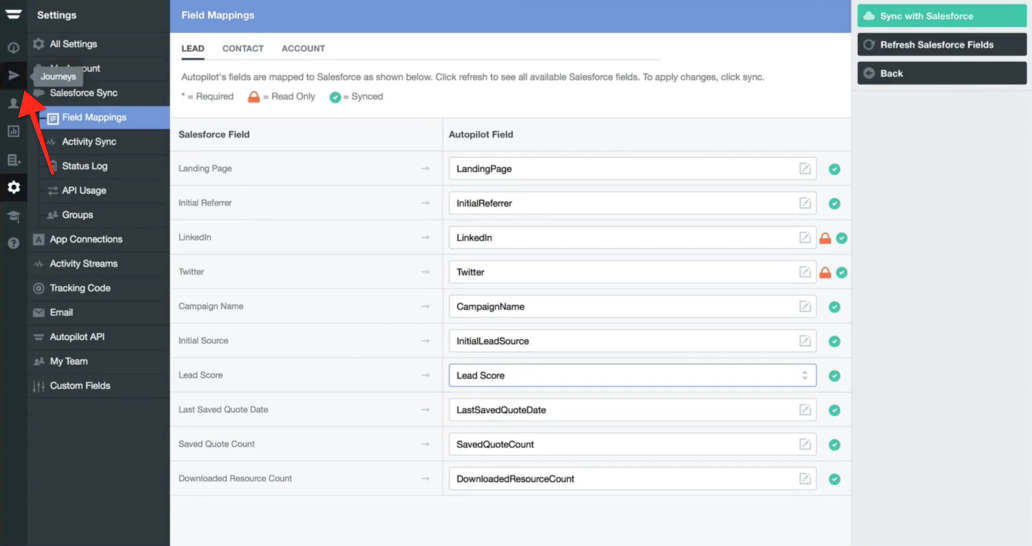Click the LandingPage Autopilot field input

(x=632, y=169)
